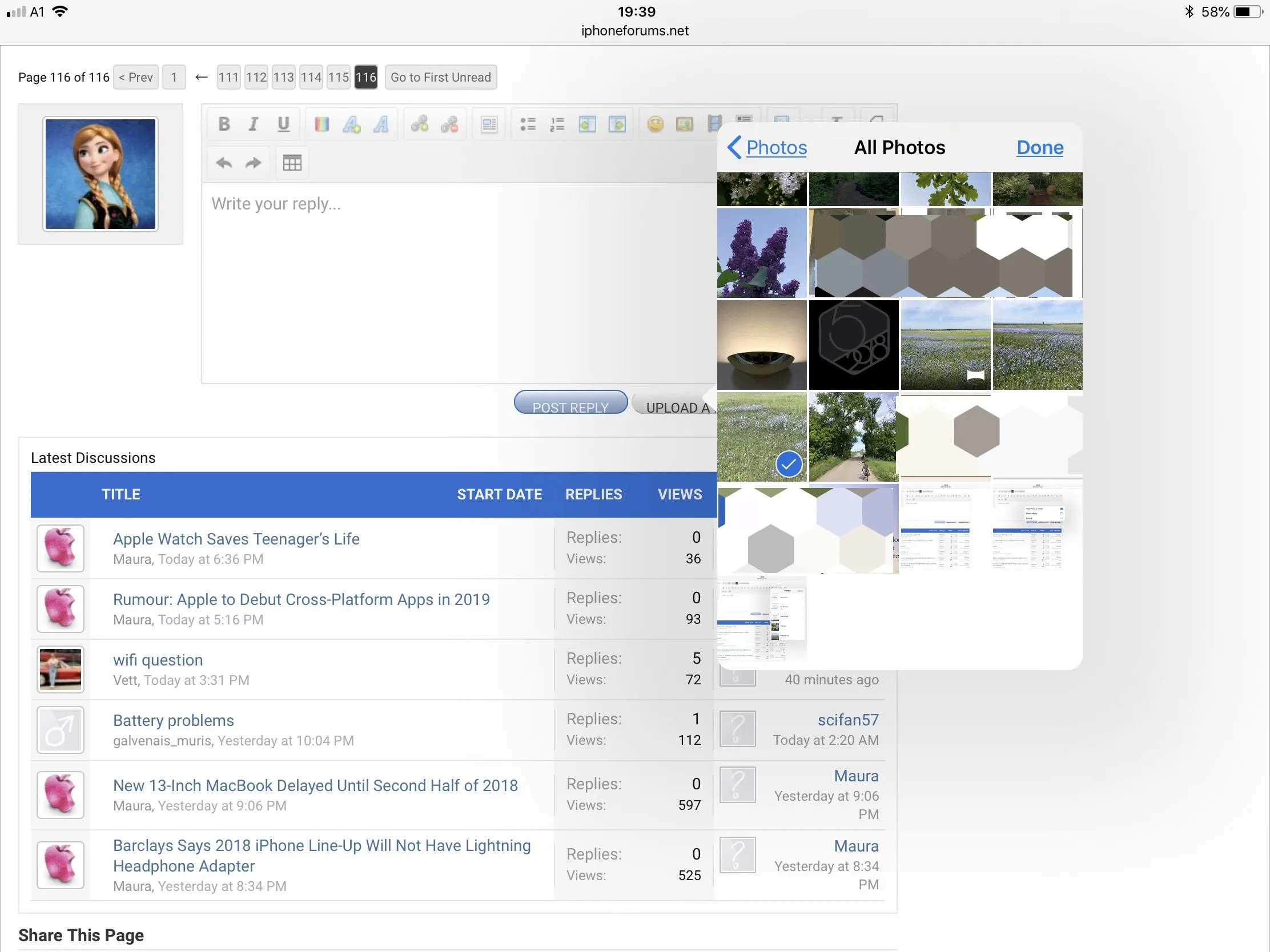The width and height of the screenshot is (1270, 952).
Task: Click the Prev page button
Action: click(x=136, y=78)
